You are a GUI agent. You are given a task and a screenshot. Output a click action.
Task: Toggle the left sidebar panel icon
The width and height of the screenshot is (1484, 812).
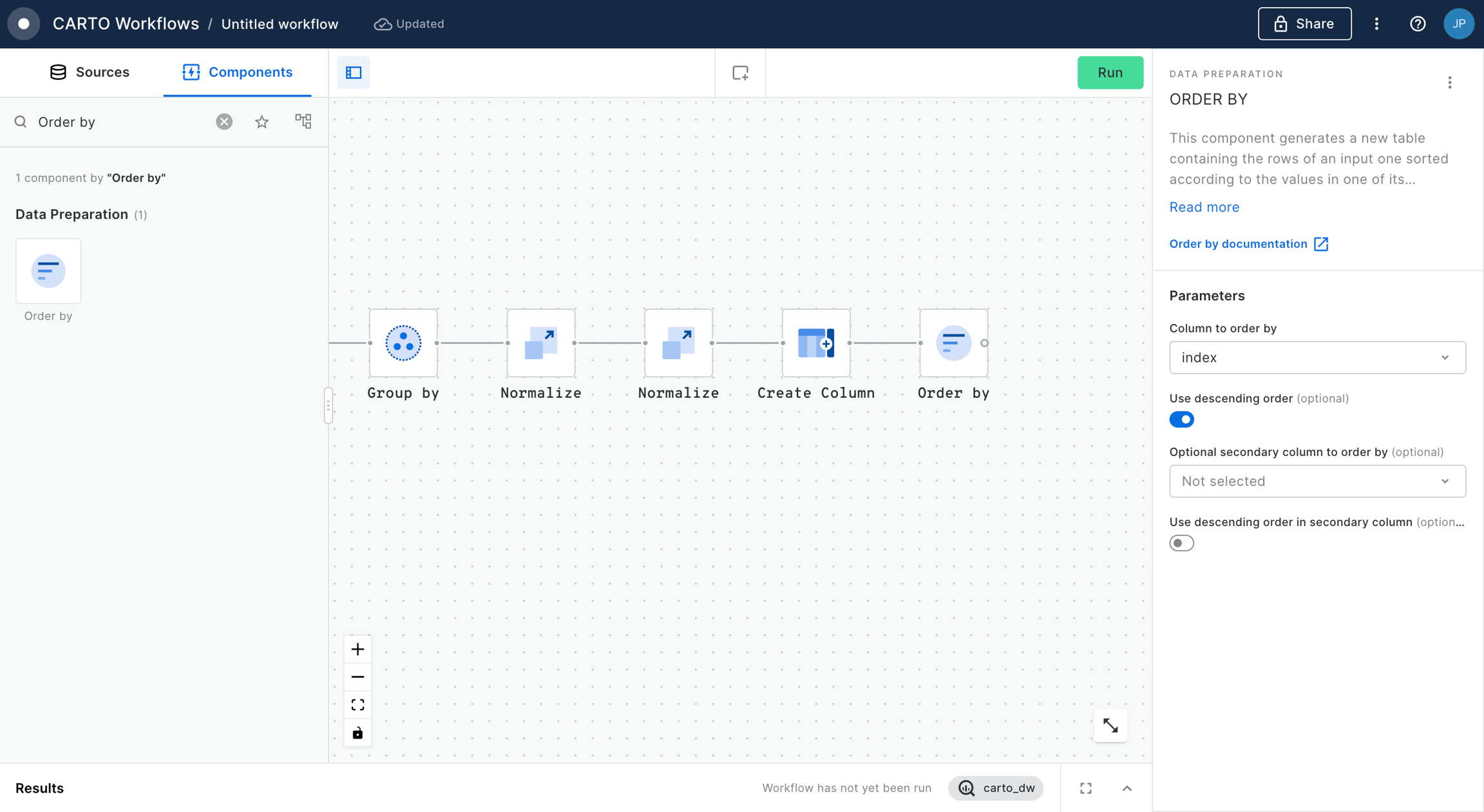[354, 72]
